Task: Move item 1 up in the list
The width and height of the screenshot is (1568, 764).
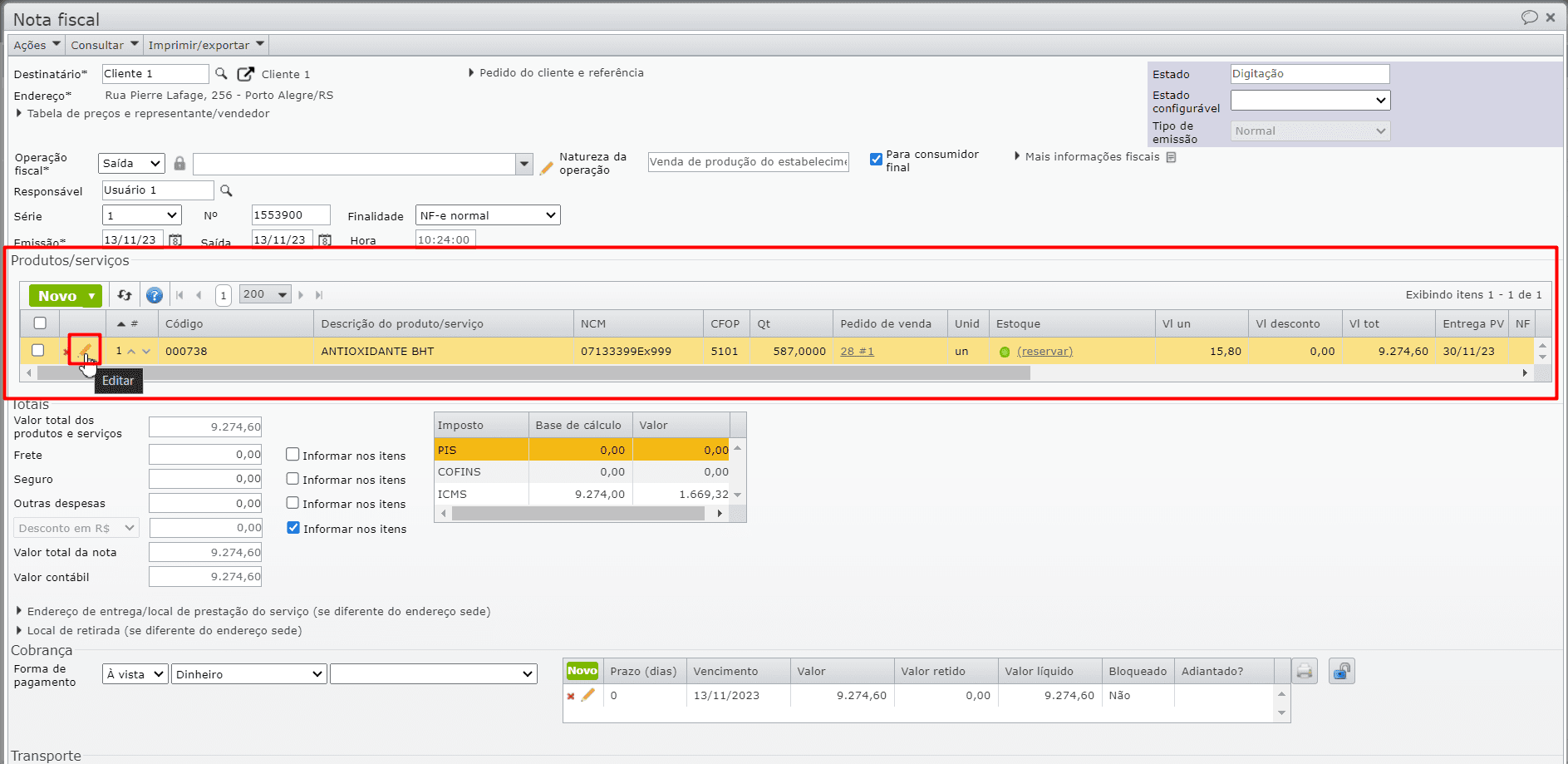Action: pos(131,352)
